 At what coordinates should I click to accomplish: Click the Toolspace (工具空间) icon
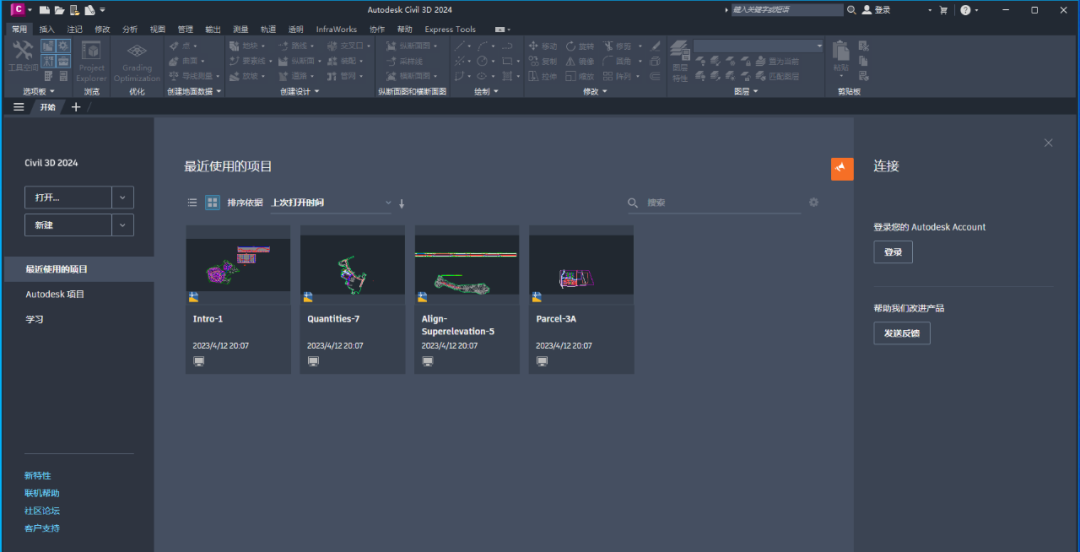click(x=21, y=56)
